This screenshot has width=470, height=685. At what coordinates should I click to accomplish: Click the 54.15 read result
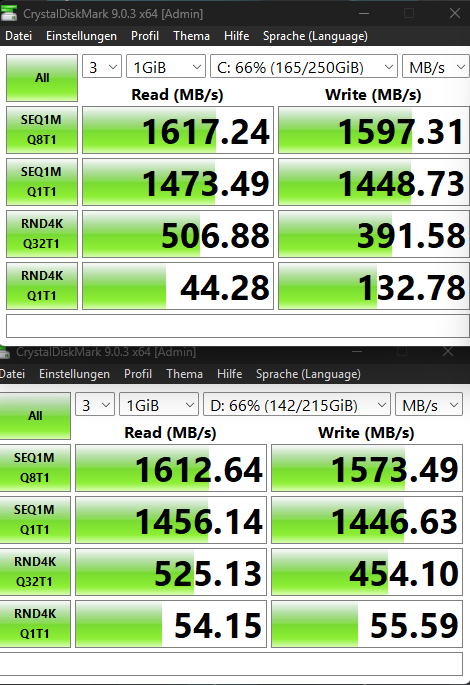[171, 624]
